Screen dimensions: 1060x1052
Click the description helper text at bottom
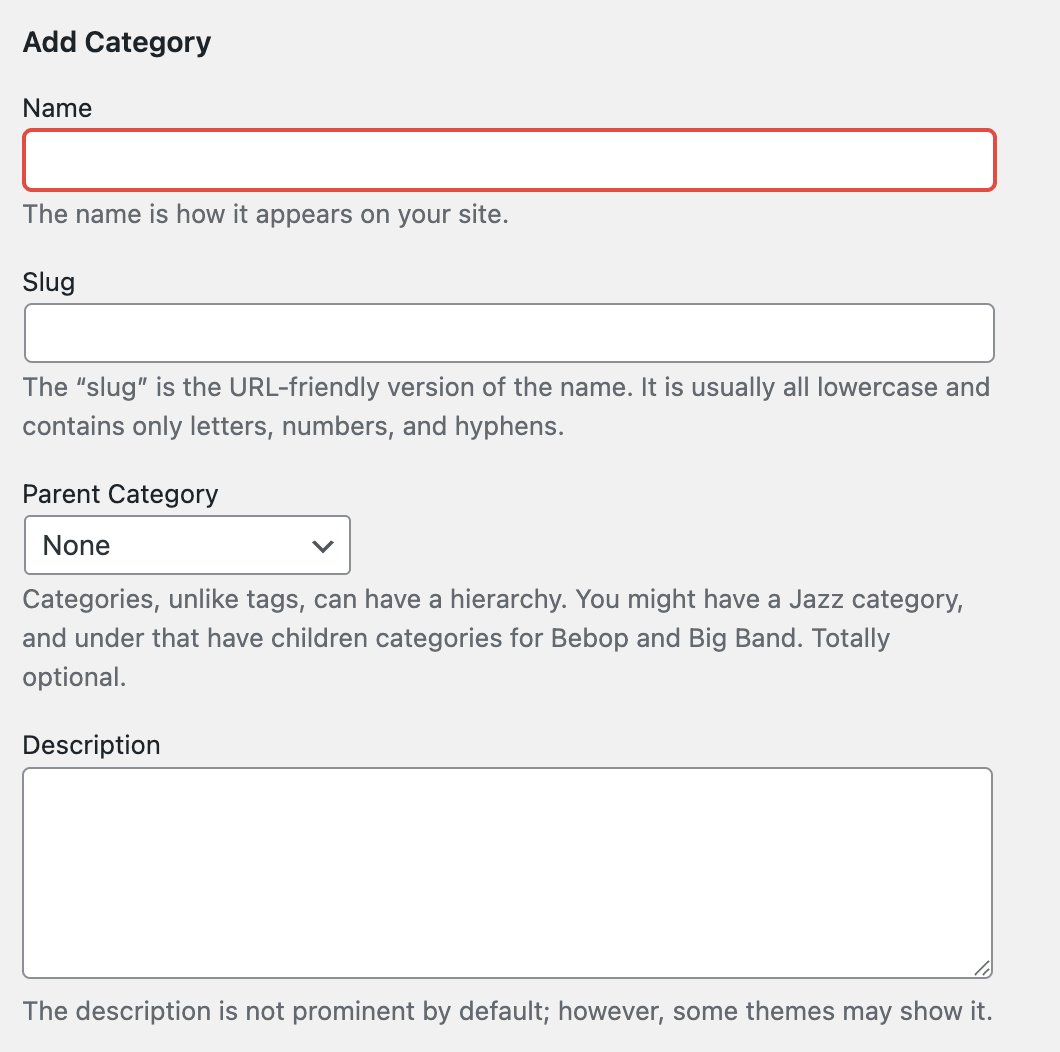point(507,1011)
